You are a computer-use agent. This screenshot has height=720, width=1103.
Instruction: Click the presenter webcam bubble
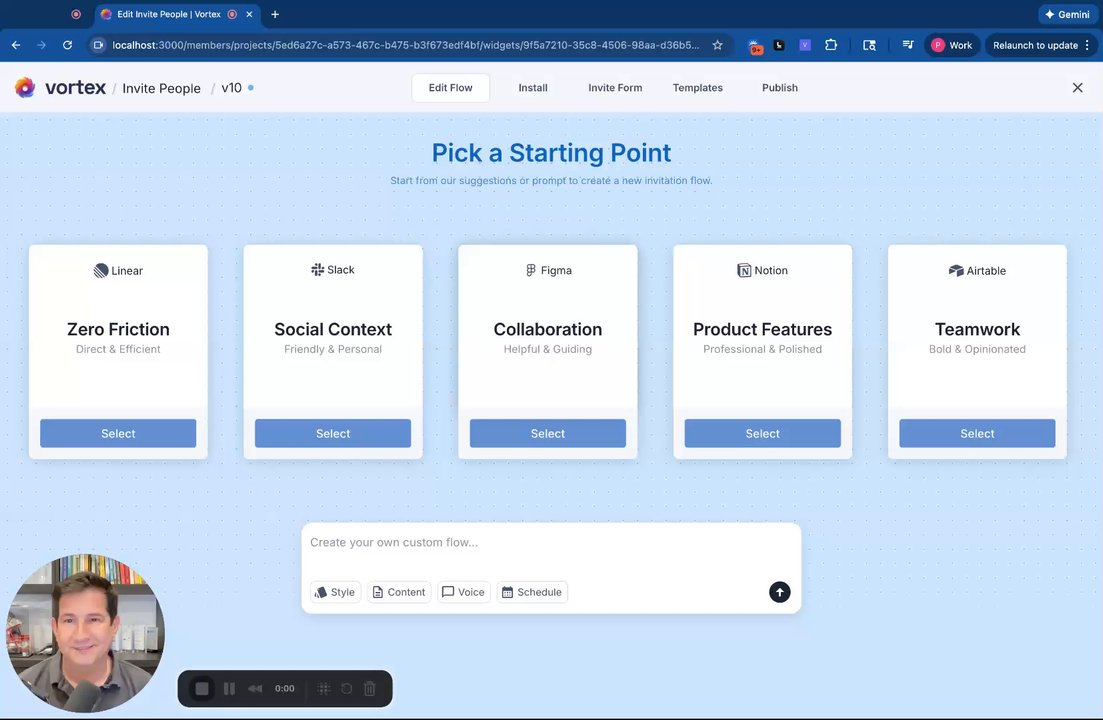[x=85, y=633]
